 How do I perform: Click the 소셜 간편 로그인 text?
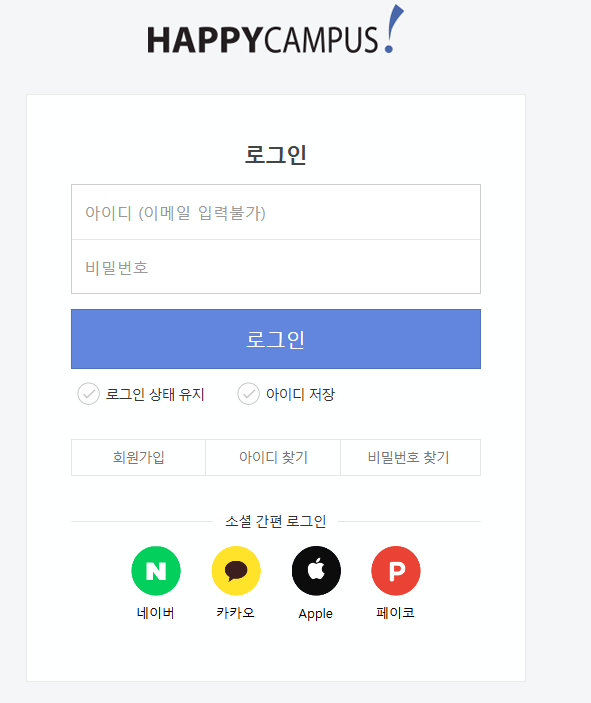click(275, 521)
